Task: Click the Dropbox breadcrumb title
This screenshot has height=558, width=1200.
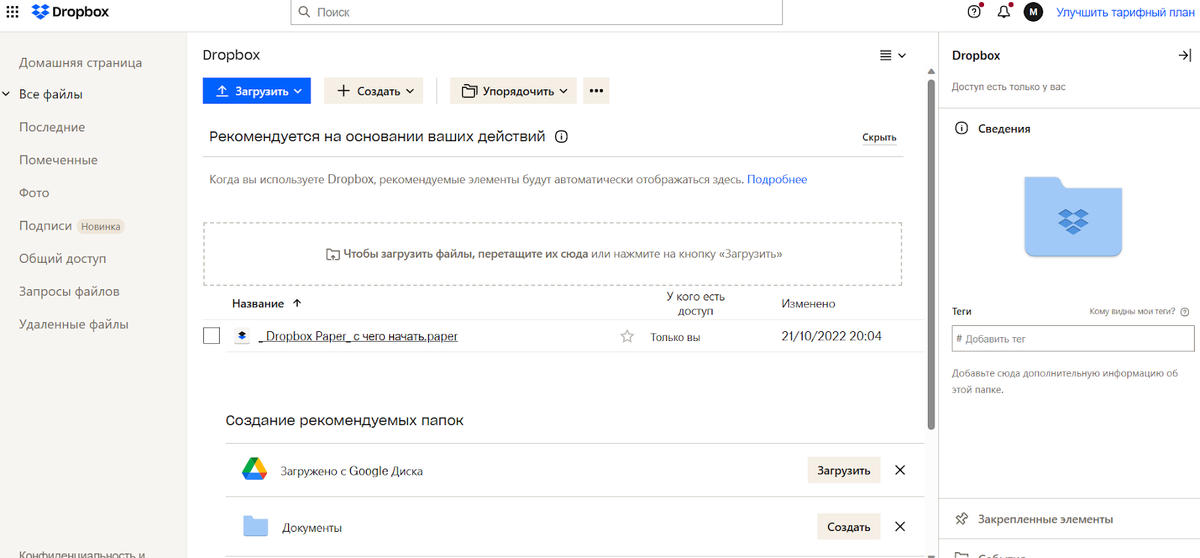Action: [x=231, y=56]
